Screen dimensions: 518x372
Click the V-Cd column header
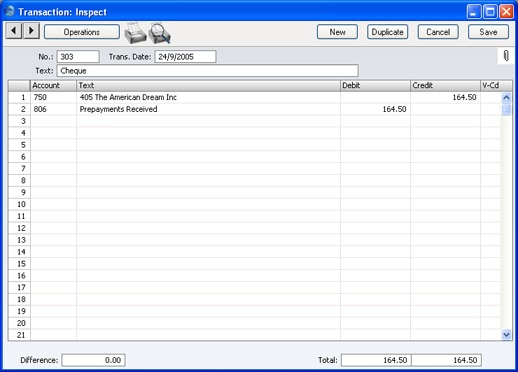pos(496,86)
